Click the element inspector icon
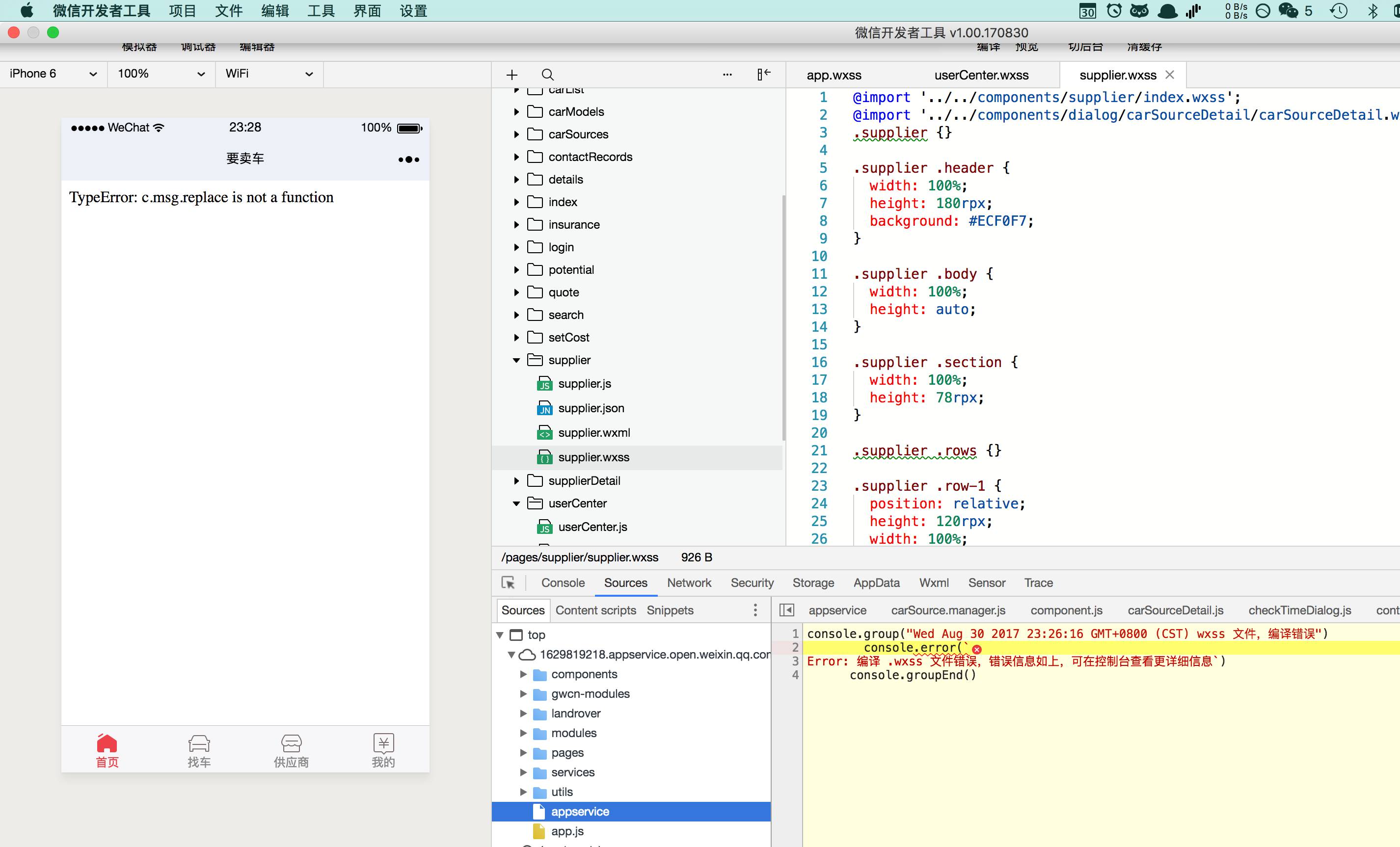The width and height of the screenshot is (1400, 847). click(x=508, y=583)
